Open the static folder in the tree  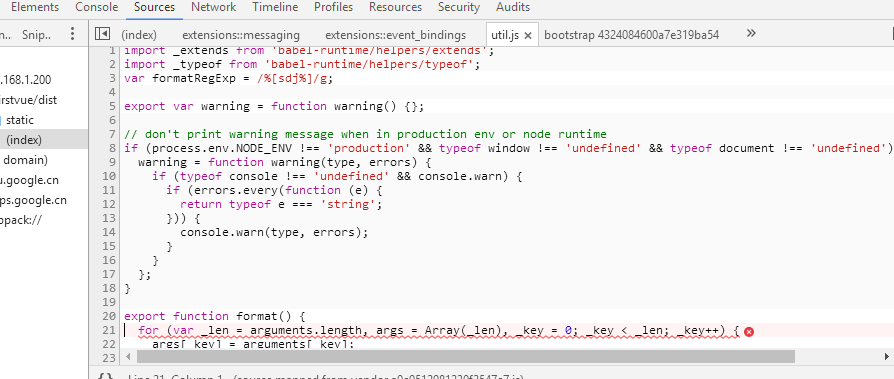click(x=19, y=120)
